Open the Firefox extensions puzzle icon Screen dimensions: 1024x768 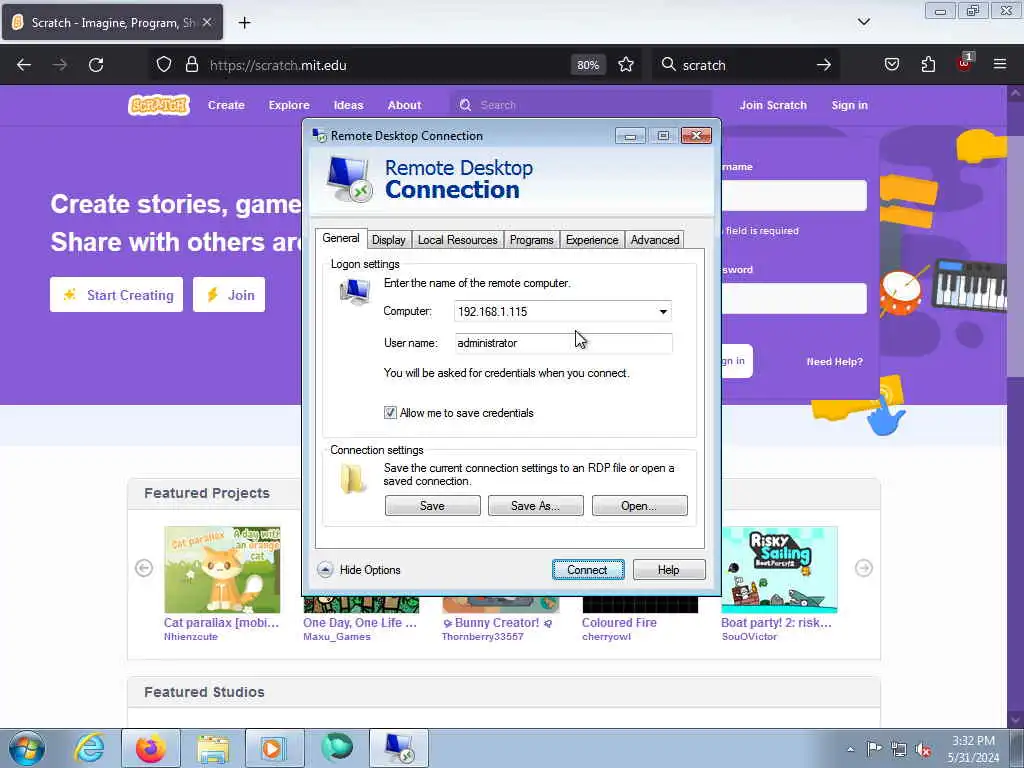point(929,65)
